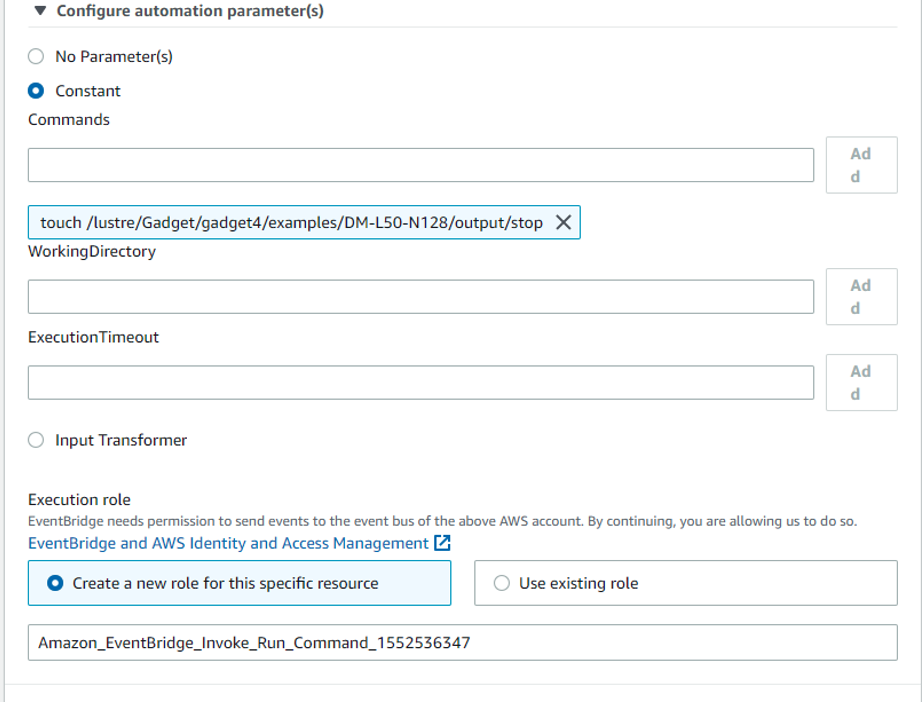The width and height of the screenshot is (922, 703).
Task: Click the external link icon next to IAM link
Action: coord(441,543)
